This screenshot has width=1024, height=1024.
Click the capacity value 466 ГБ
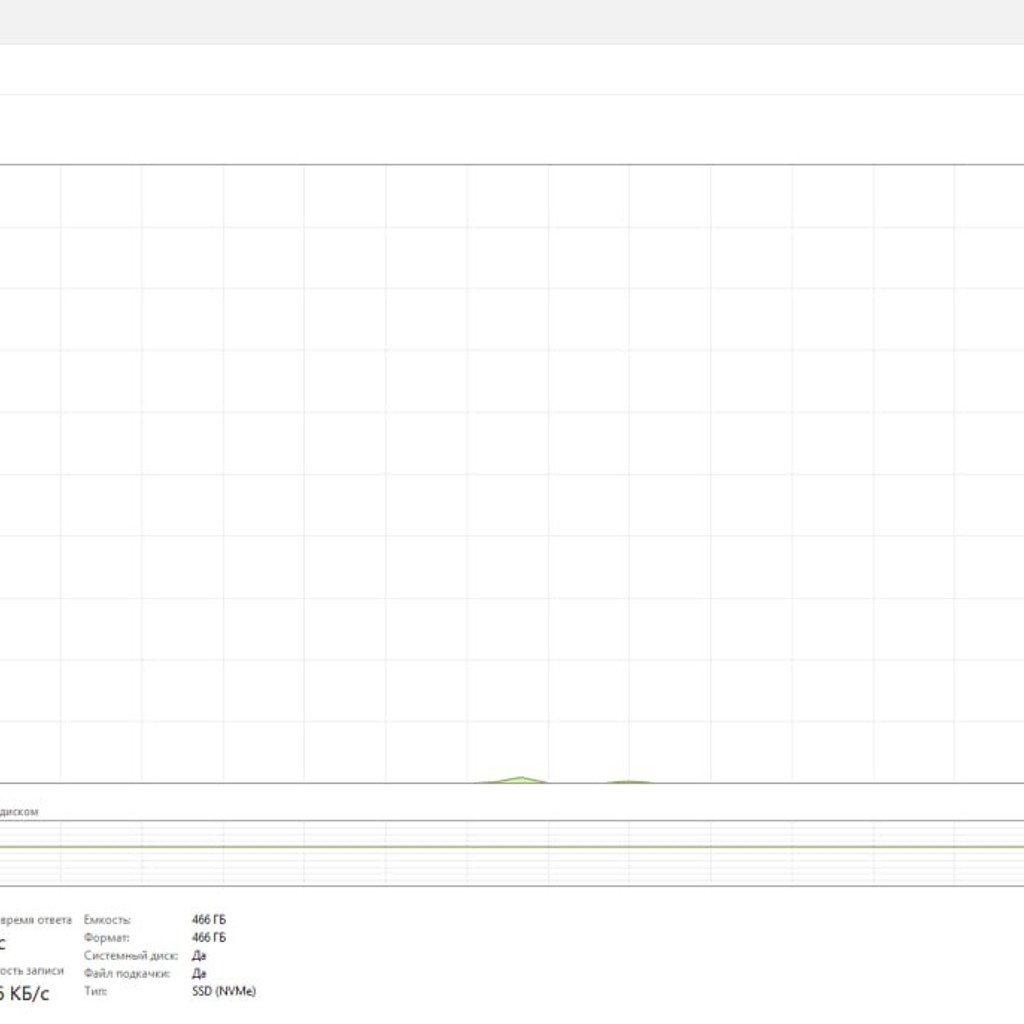coord(209,920)
